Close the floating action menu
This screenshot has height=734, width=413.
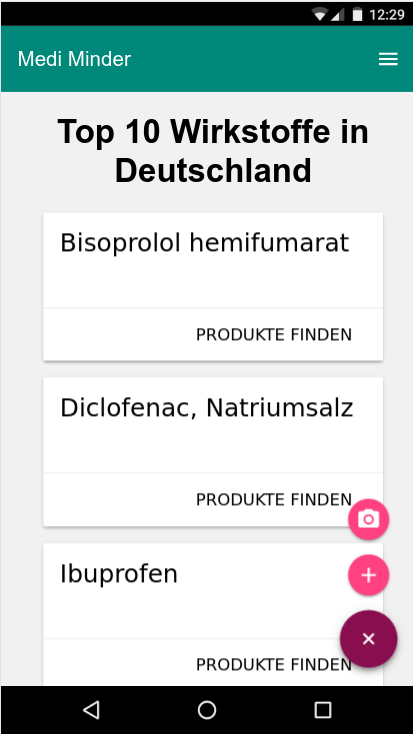pos(369,639)
